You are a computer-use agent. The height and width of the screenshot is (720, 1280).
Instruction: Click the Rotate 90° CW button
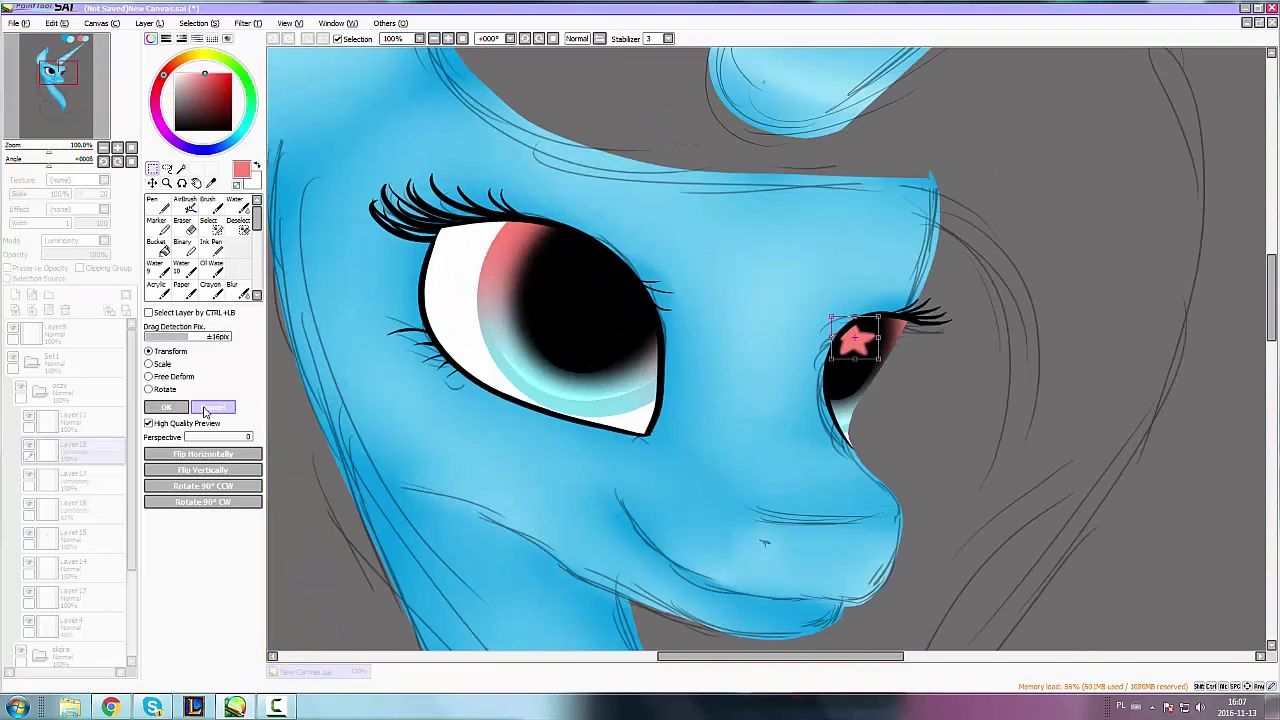pos(203,502)
